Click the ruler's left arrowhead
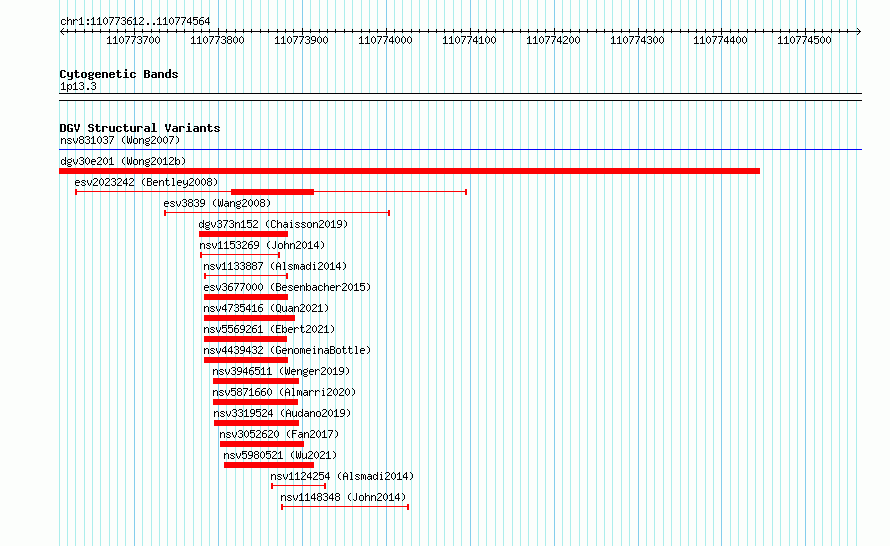 tap(62, 31)
